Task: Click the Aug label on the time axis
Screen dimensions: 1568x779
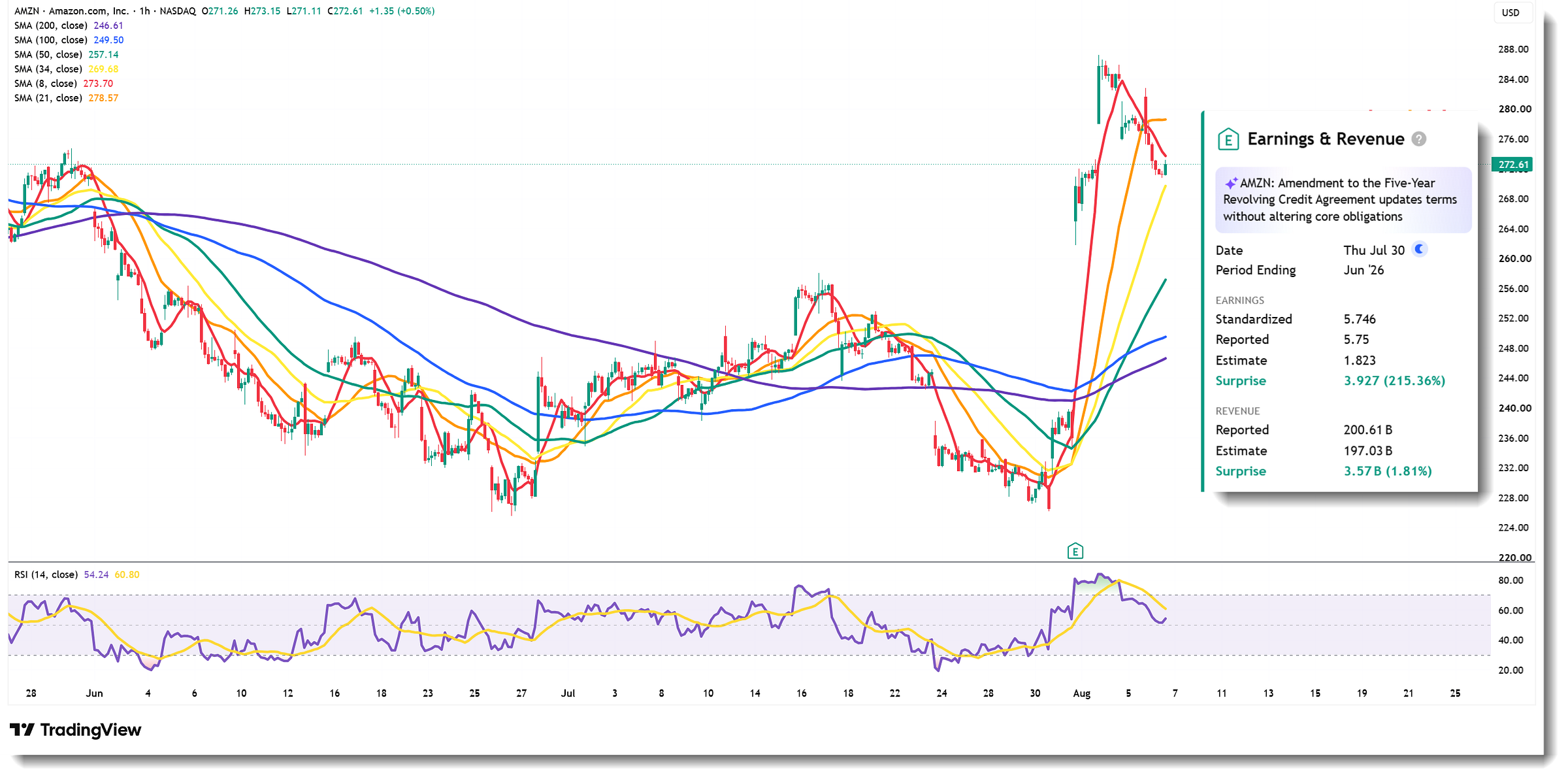Action: (1081, 693)
